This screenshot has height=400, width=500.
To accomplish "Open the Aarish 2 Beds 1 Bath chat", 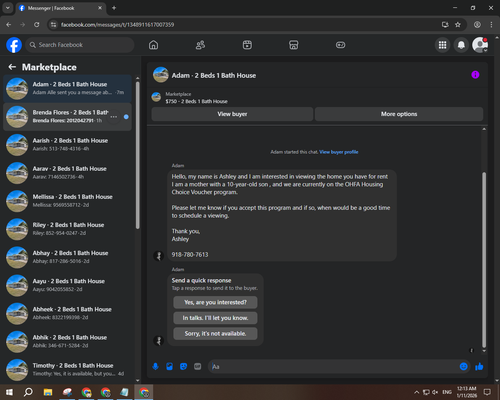I will tap(67, 145).
